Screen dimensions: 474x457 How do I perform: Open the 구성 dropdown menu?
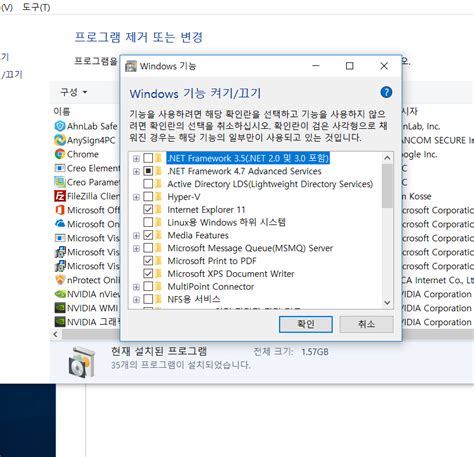(x=74, y=92)
